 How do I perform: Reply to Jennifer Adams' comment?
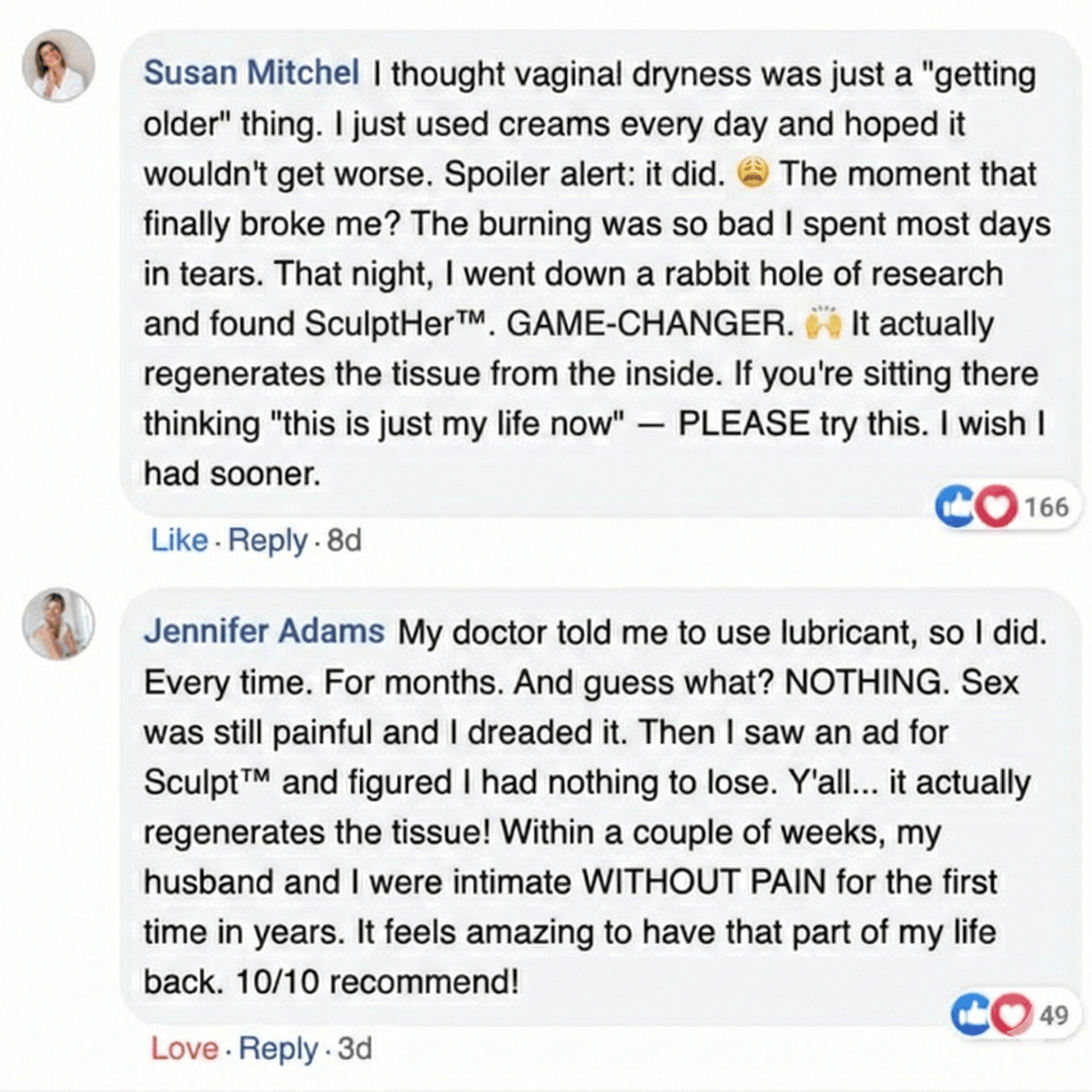pos(278,1048)
